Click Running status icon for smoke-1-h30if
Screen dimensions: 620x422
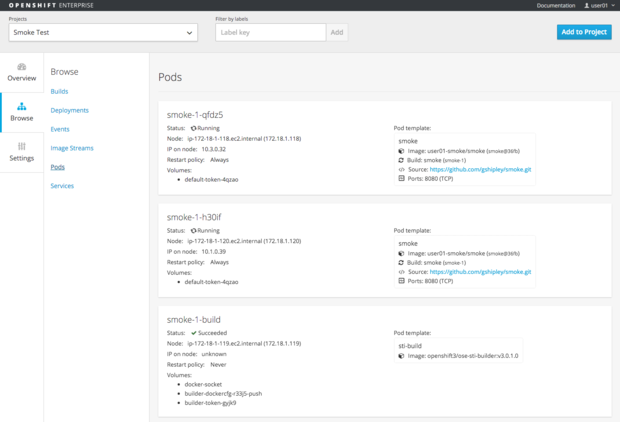(194, 231)
